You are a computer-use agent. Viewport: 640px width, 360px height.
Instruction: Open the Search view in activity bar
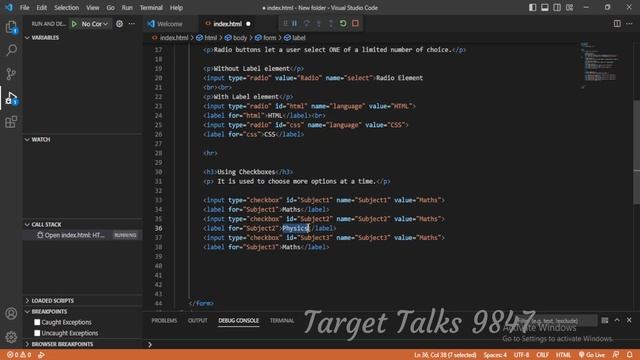[x=11, y=50]
